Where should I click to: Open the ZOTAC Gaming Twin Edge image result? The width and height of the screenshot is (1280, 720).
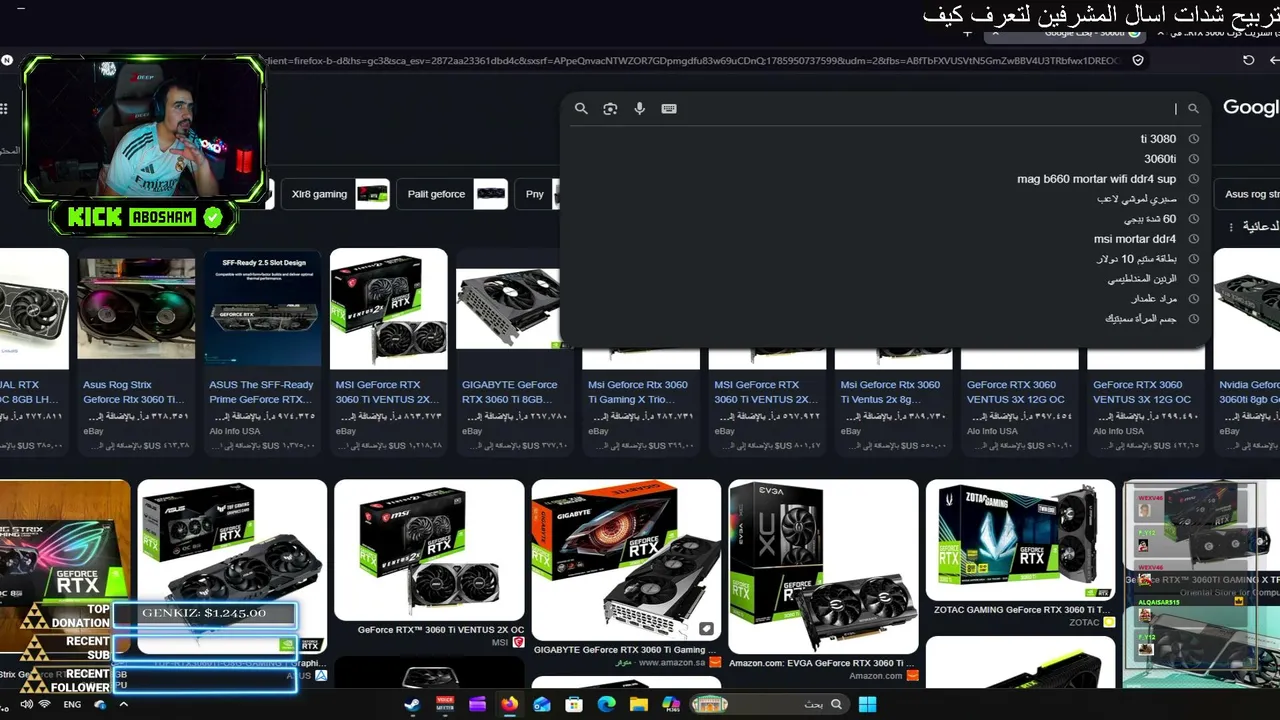[1020, 540]
